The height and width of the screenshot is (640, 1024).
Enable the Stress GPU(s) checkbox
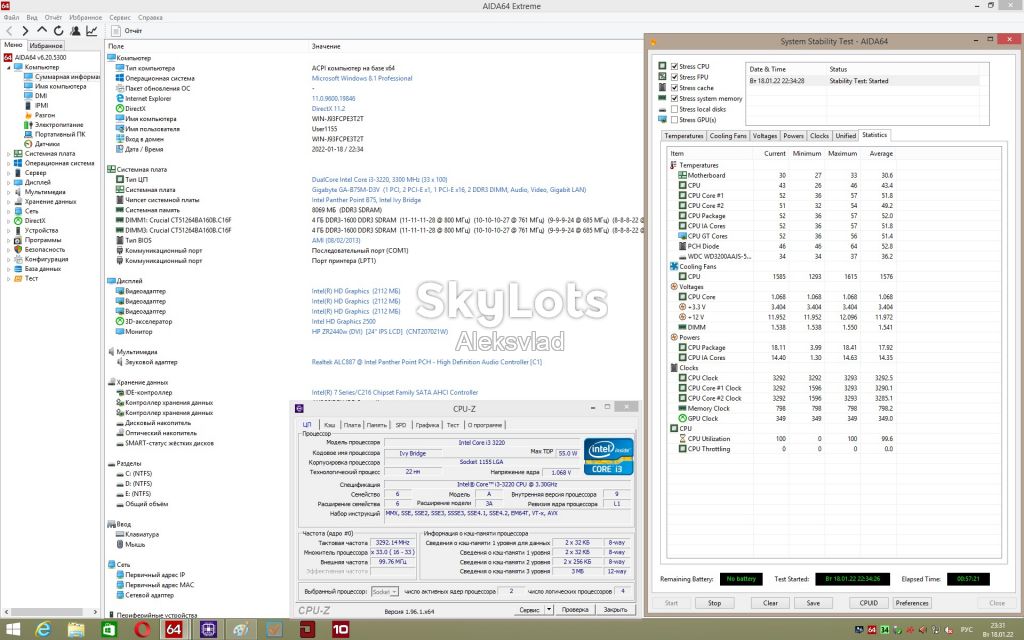[675, 120]
